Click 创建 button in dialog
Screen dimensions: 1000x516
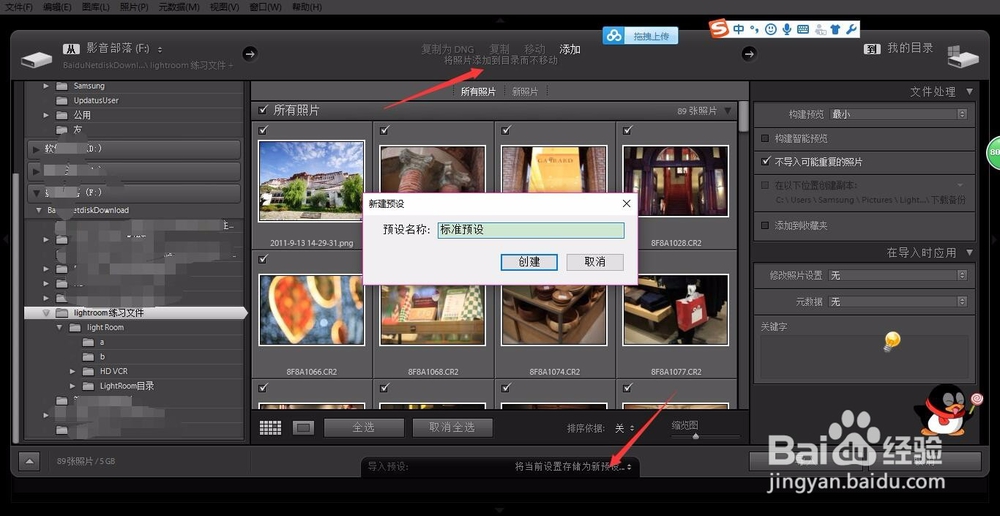point(529,262)
